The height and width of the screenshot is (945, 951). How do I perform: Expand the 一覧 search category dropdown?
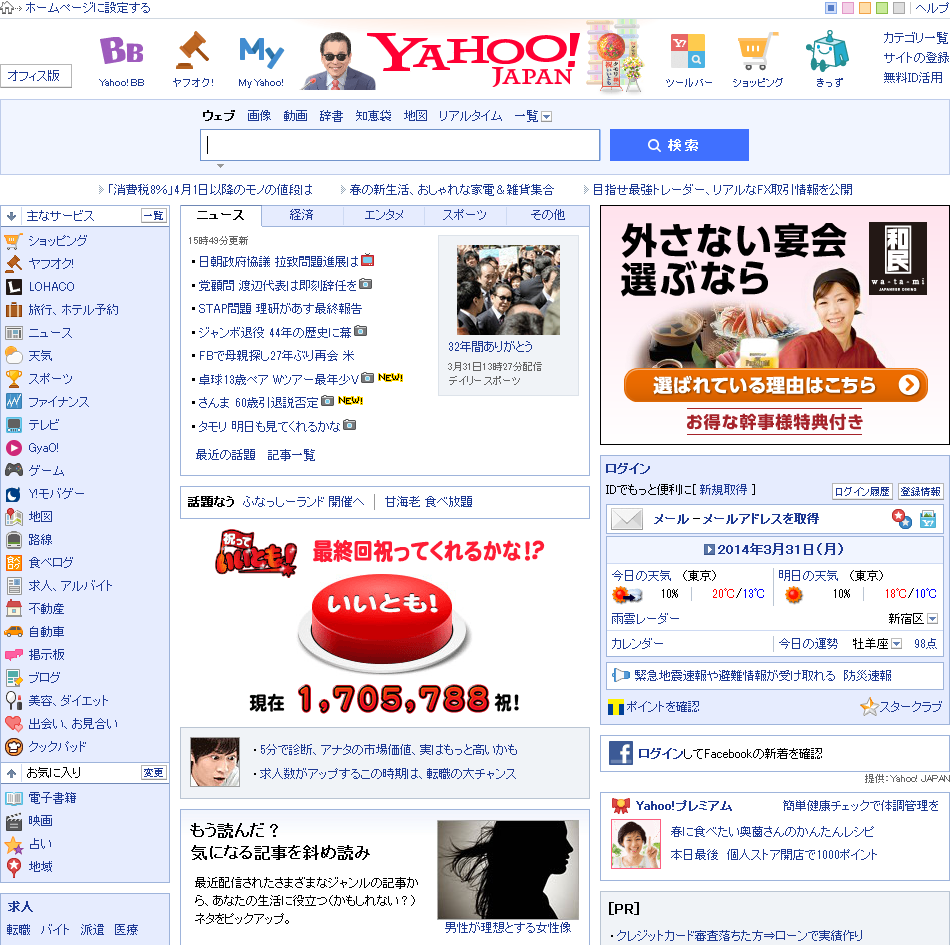tap(546, 116)
